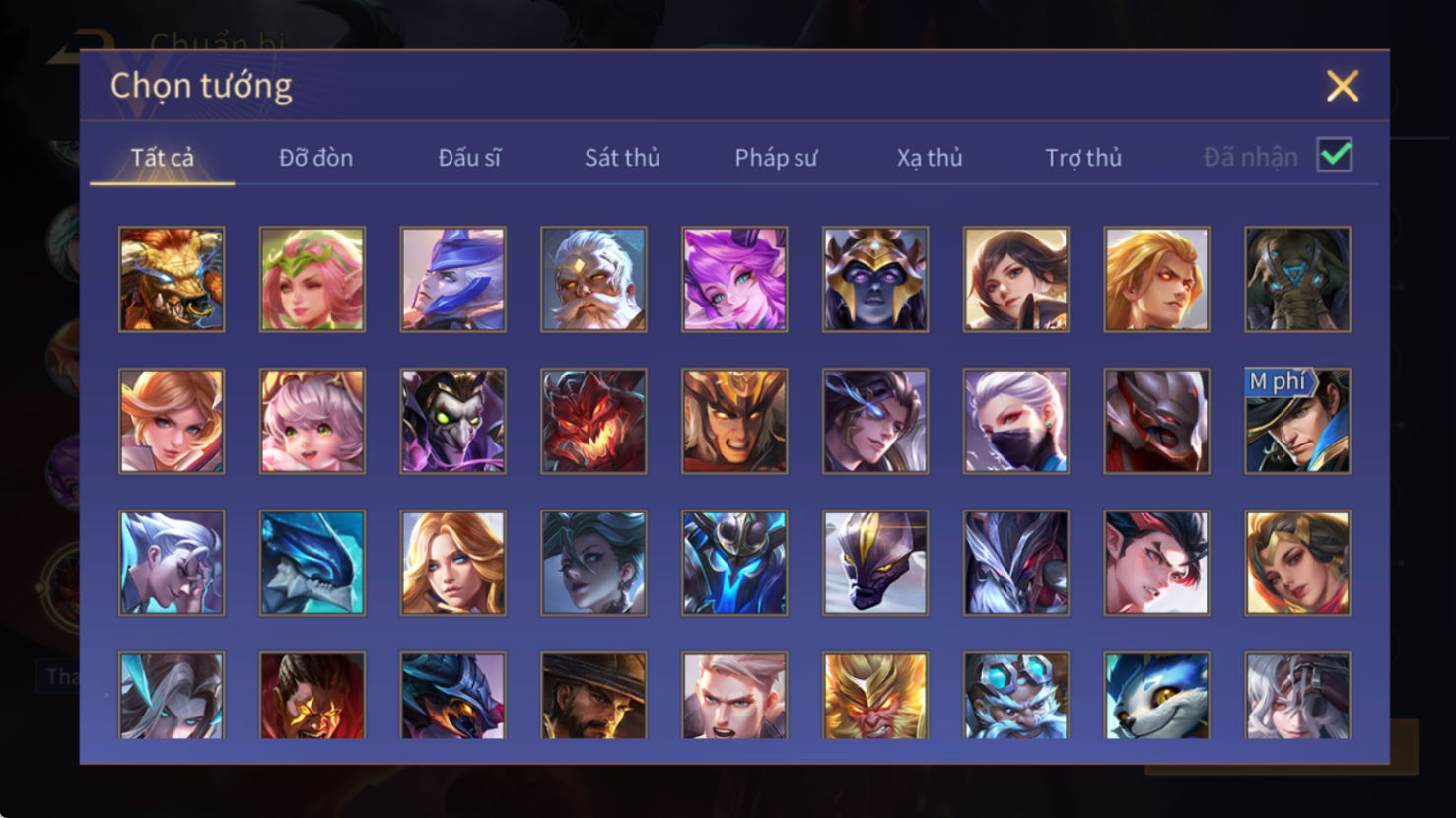Select the blue ice dragon hero
Image resolution: width=1456 pixels, height=818 pixels.
(x=312, y=563)
